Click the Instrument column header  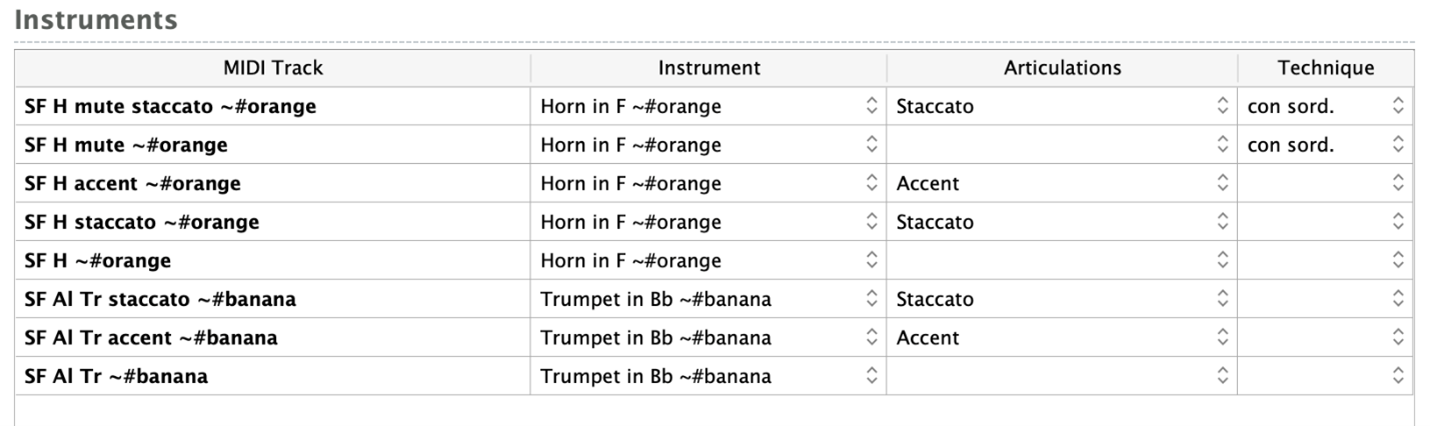point(709,68)
